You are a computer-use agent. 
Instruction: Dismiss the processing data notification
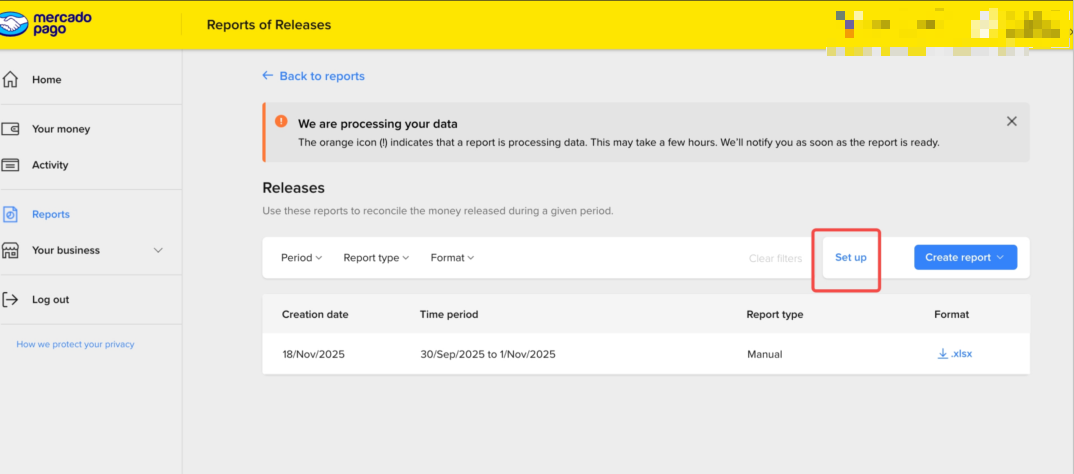click(x=1011, y=121)
